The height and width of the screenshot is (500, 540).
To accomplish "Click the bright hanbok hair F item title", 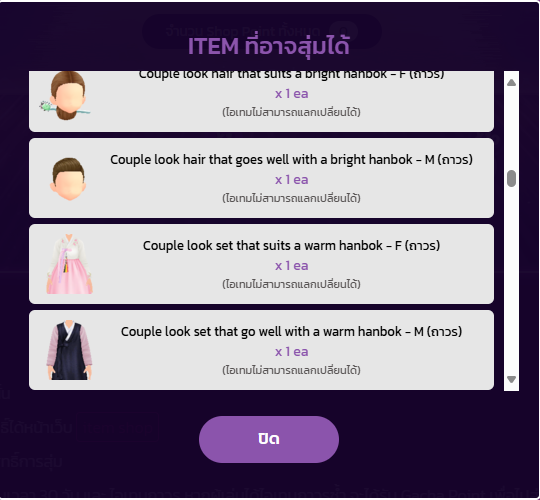I will click(x=291, y=75).
